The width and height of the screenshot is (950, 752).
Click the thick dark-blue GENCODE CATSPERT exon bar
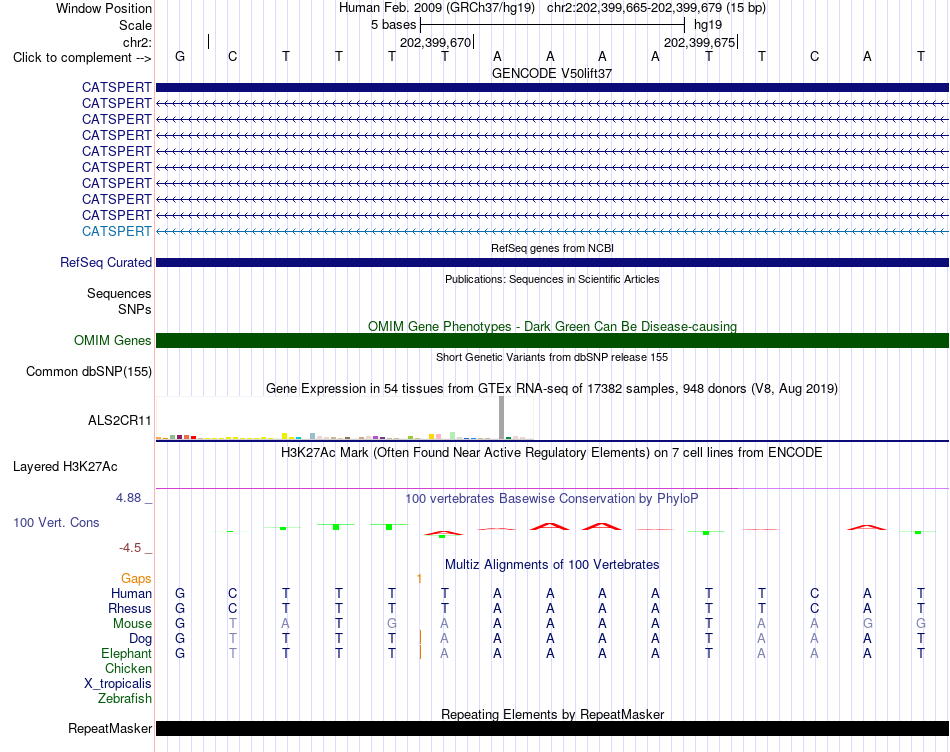552,87
